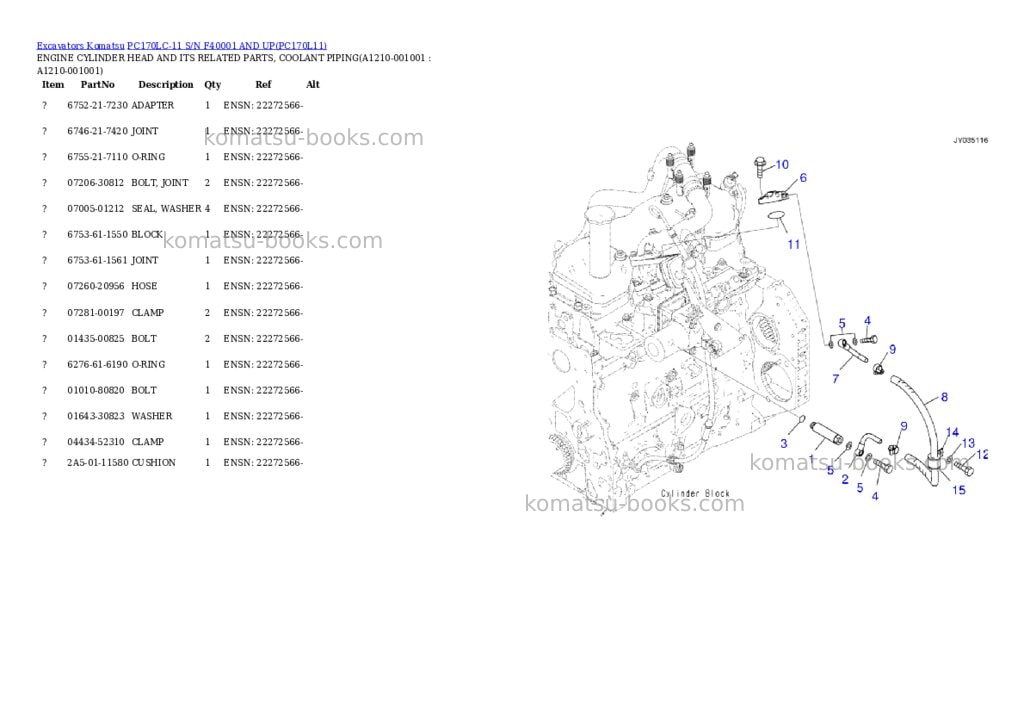Click callout number 2 in the diagram
This screenshot has width=1024, height=725.
tap(844, 479)
